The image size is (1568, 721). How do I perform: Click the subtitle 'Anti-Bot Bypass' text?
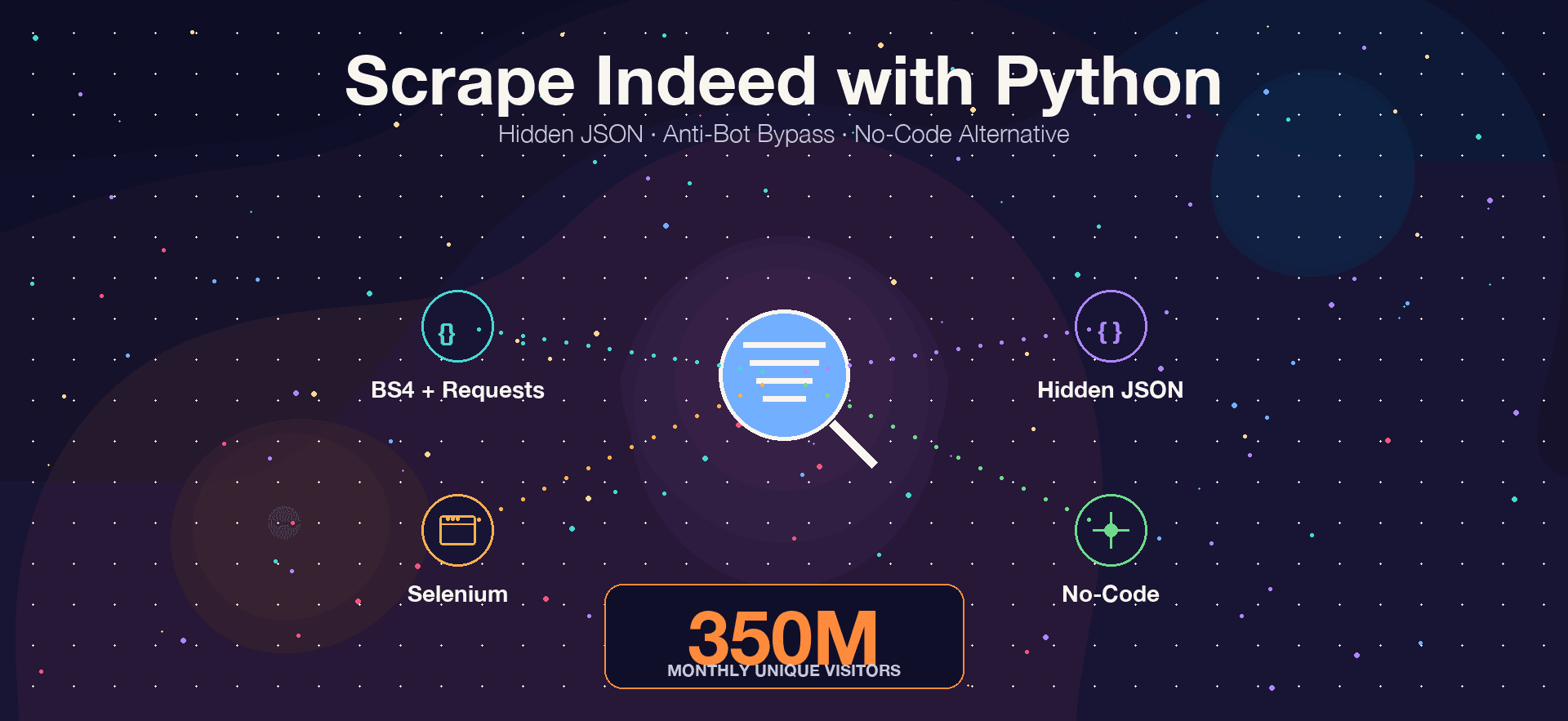(x=748, y=134)
